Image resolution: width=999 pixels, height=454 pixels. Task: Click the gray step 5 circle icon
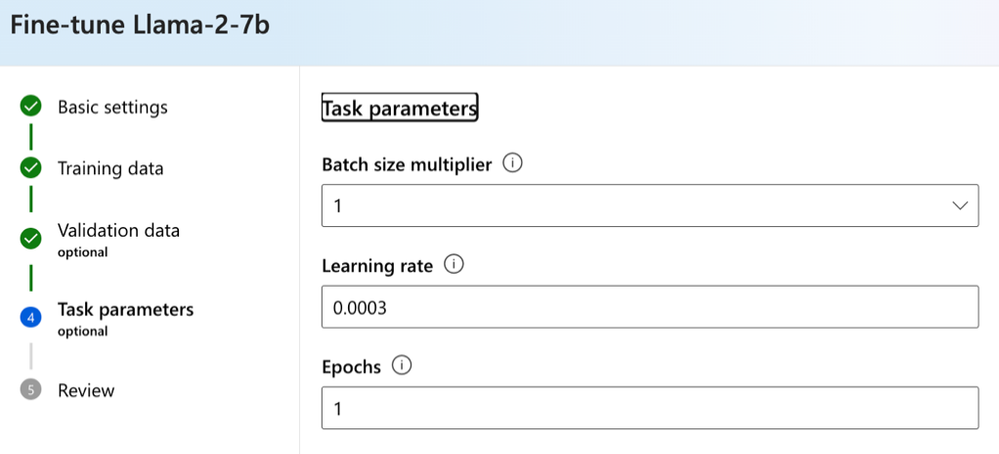click(x=31, y=390)
